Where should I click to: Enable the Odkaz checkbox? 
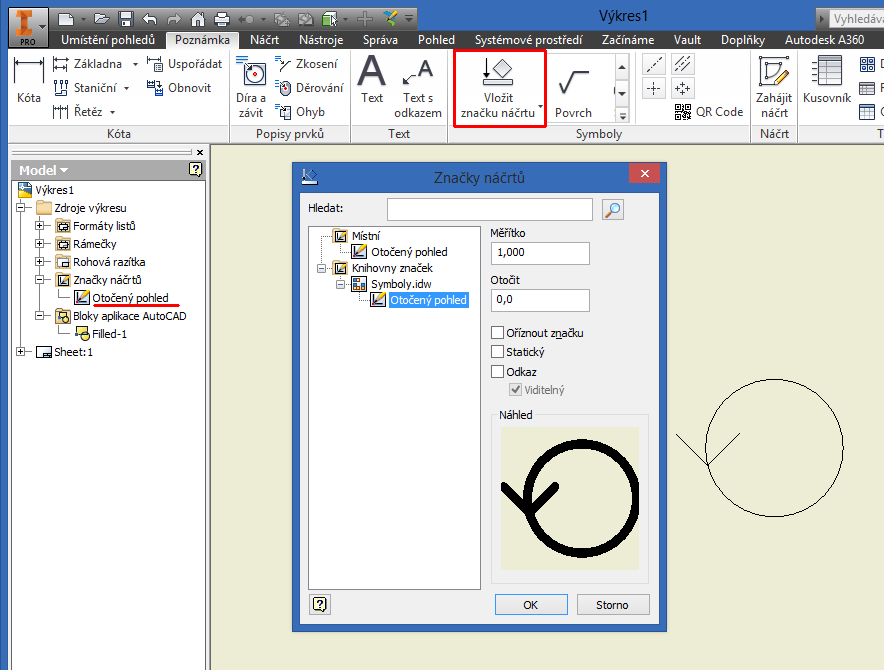click(x=497, y=372)
